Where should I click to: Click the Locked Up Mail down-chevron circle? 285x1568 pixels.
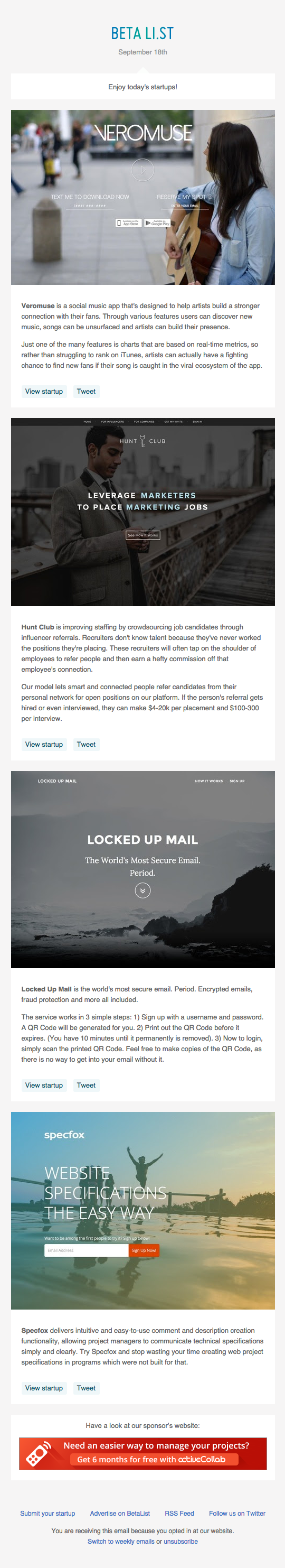(x=142, y=890)
